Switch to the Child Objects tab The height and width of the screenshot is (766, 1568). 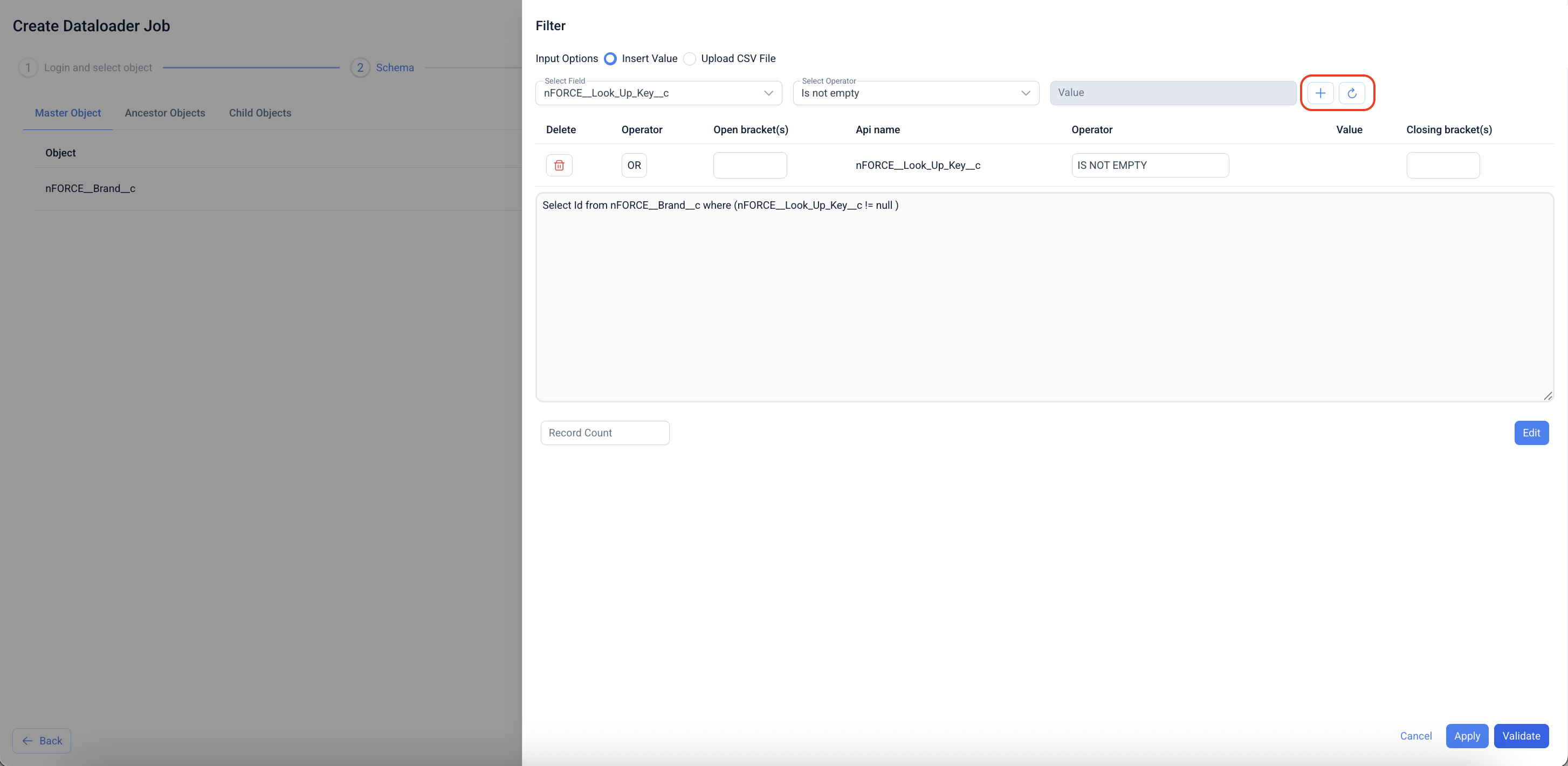[x=260, y=113]
